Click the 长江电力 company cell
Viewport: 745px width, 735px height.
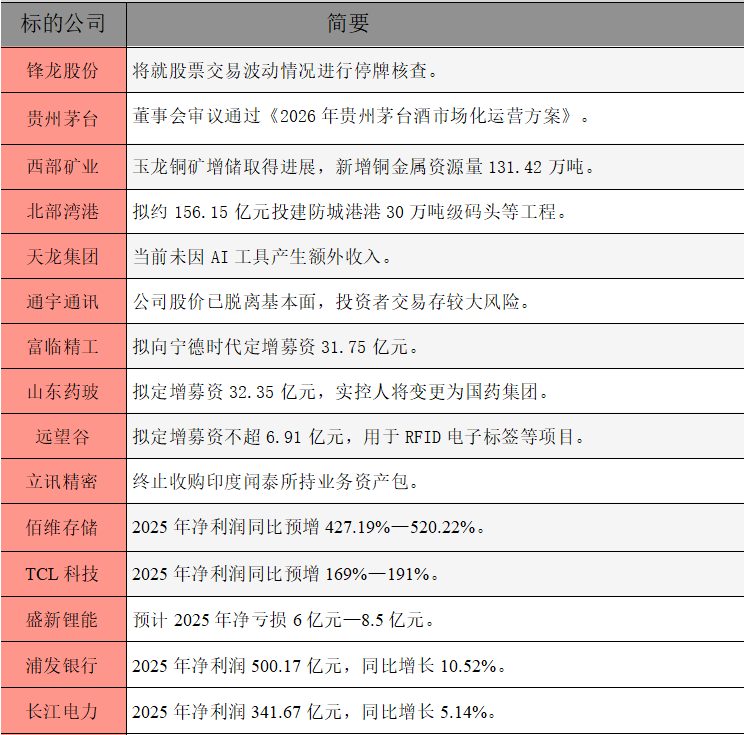63,712
